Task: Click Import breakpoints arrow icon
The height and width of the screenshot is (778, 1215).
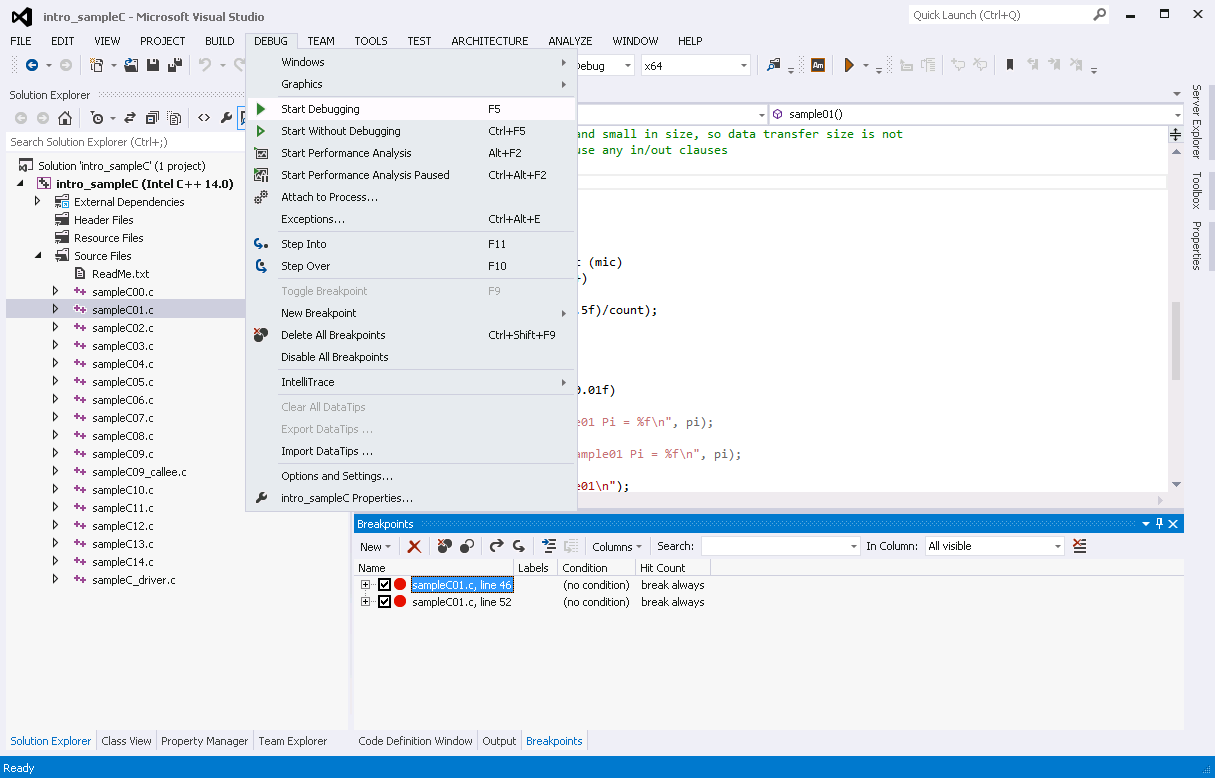Action: click(518, 546)
